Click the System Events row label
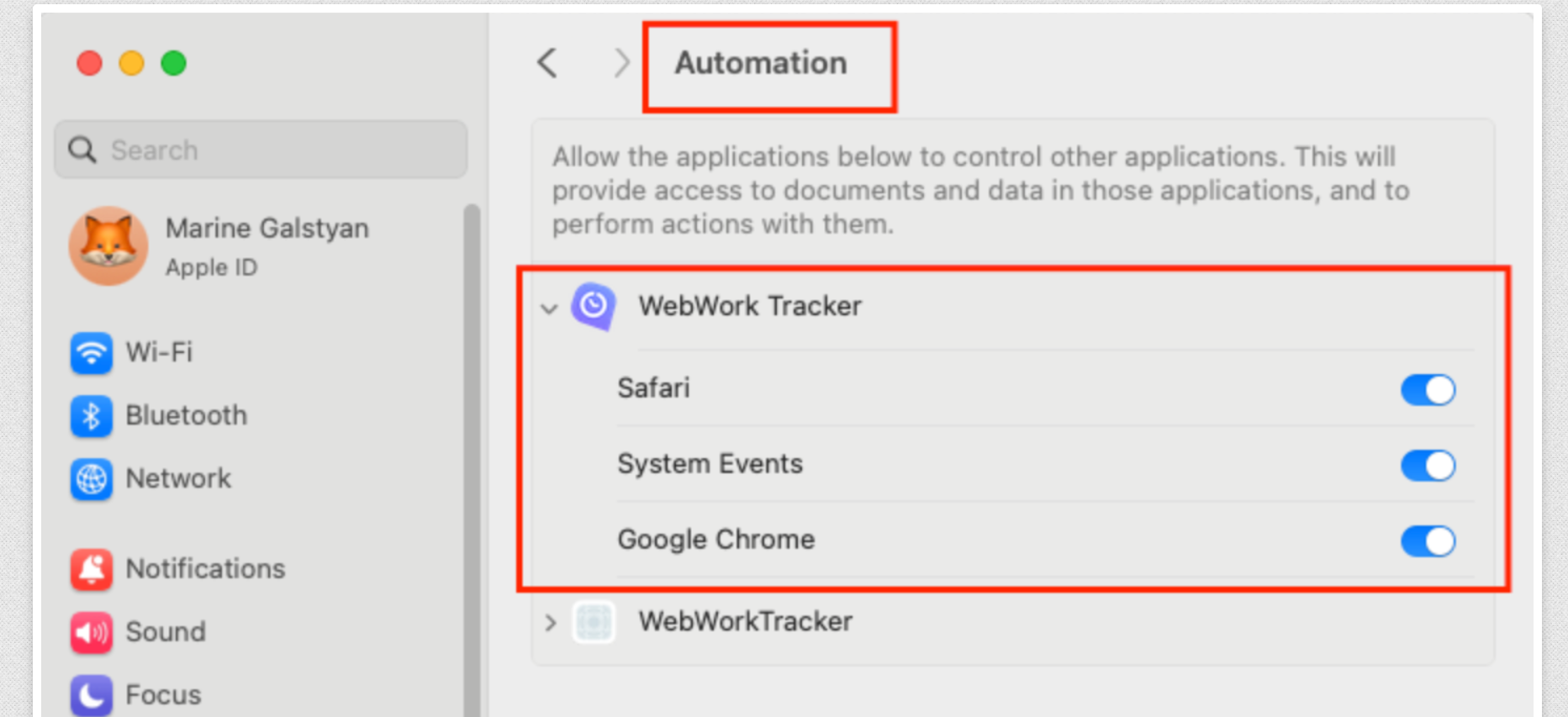 (710, 464)
